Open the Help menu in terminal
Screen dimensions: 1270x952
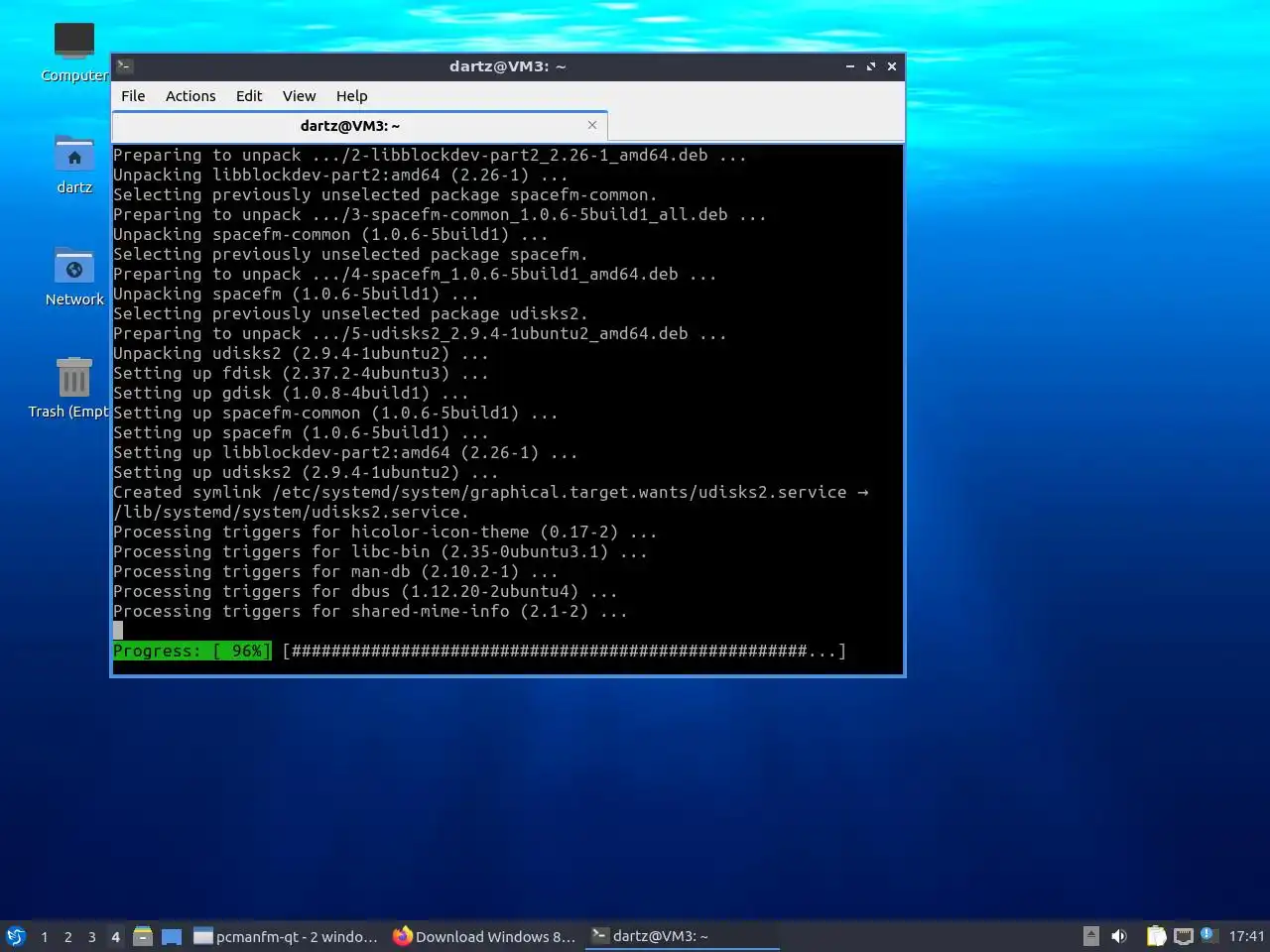pyautogui.click(x=351, y=96)
